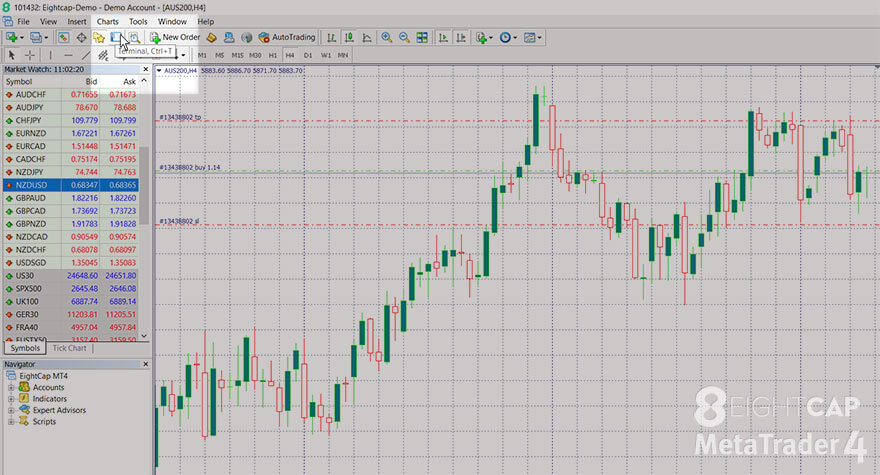Select the trendline drawing tool
Screen dimensions: 880x475
coord(86,55)
